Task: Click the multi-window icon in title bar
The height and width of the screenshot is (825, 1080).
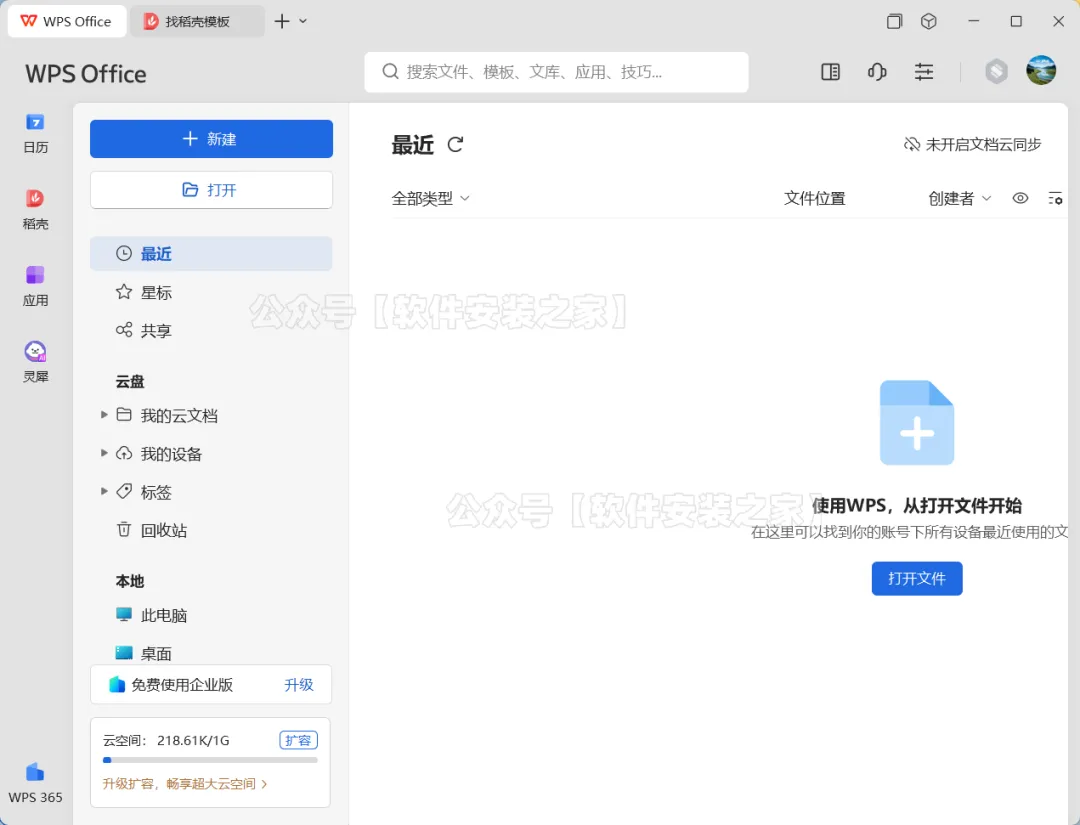Action: 894,21
